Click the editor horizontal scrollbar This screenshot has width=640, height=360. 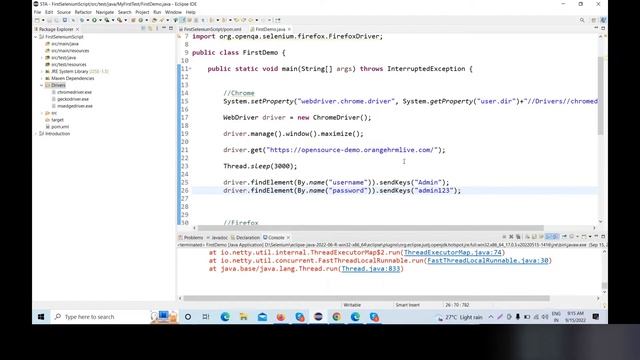371,228
